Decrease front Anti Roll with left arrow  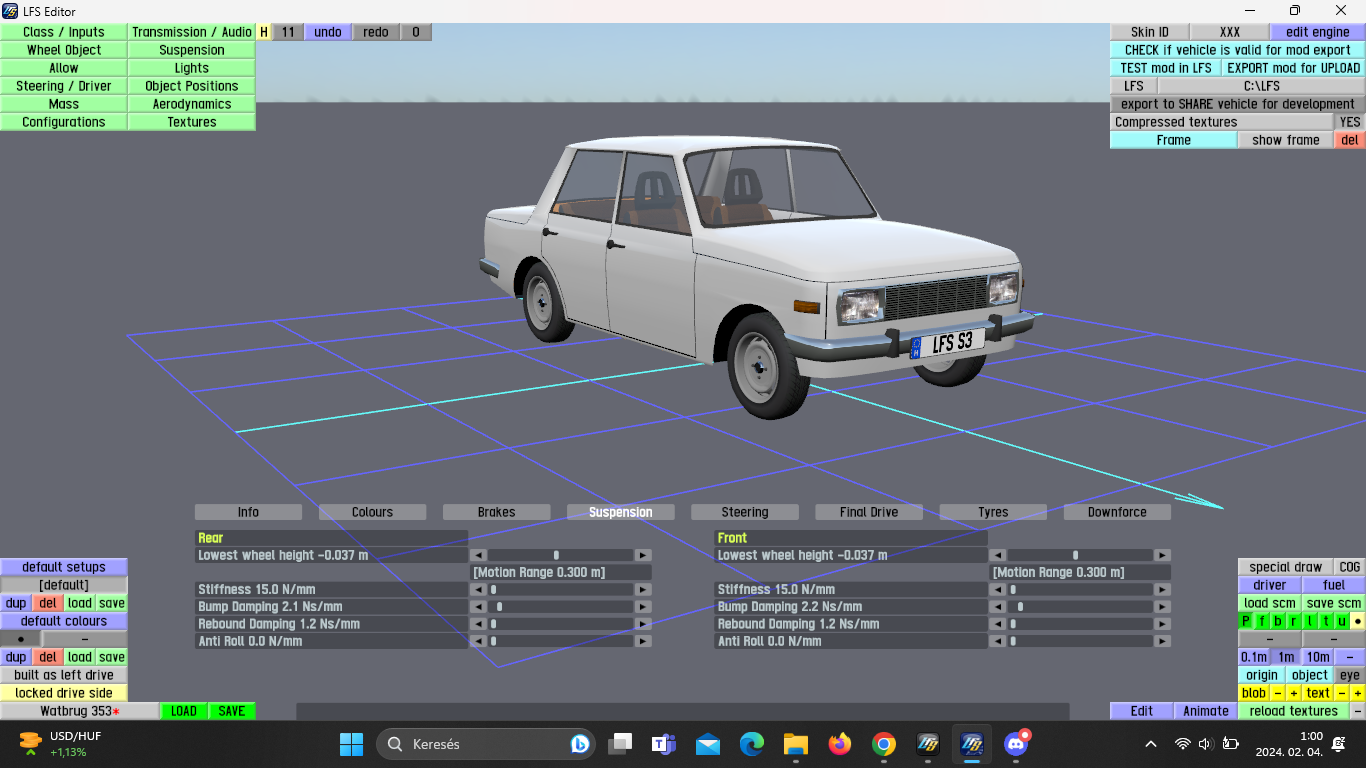pyautogui.click(x=998, y=641)
